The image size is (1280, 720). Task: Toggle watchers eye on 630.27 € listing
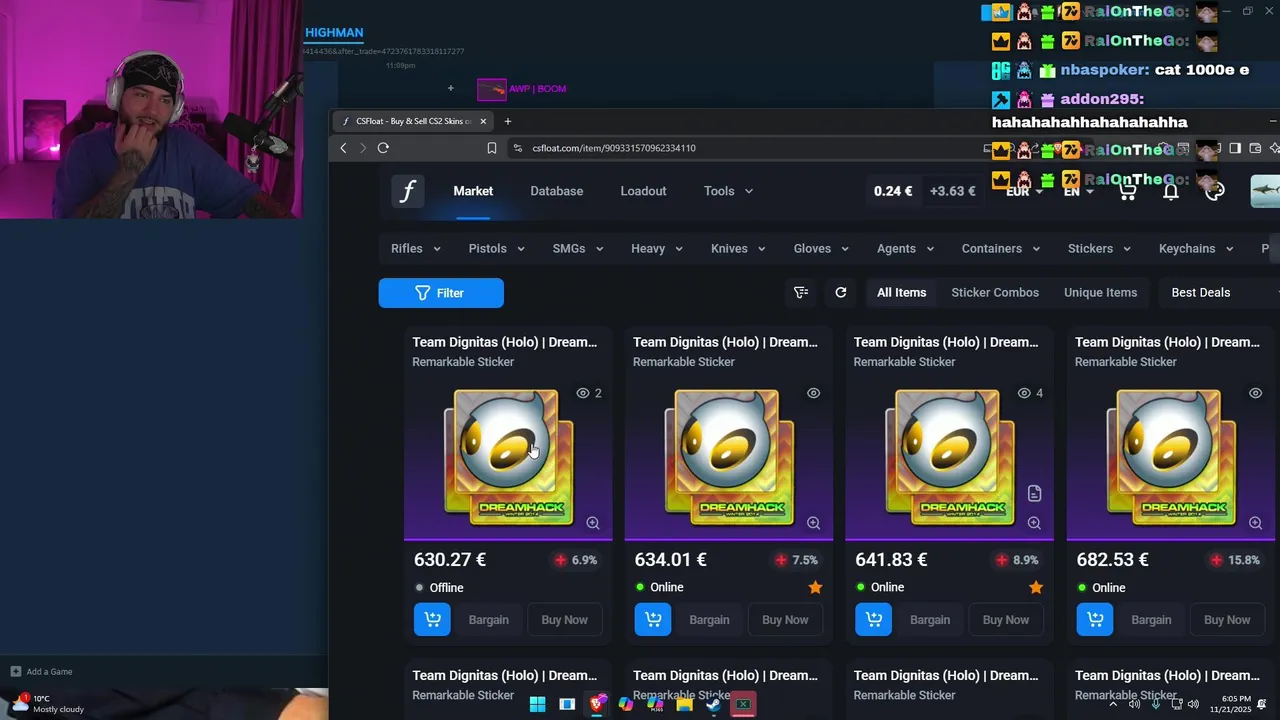pyautogui.click(x=583, y=393)
